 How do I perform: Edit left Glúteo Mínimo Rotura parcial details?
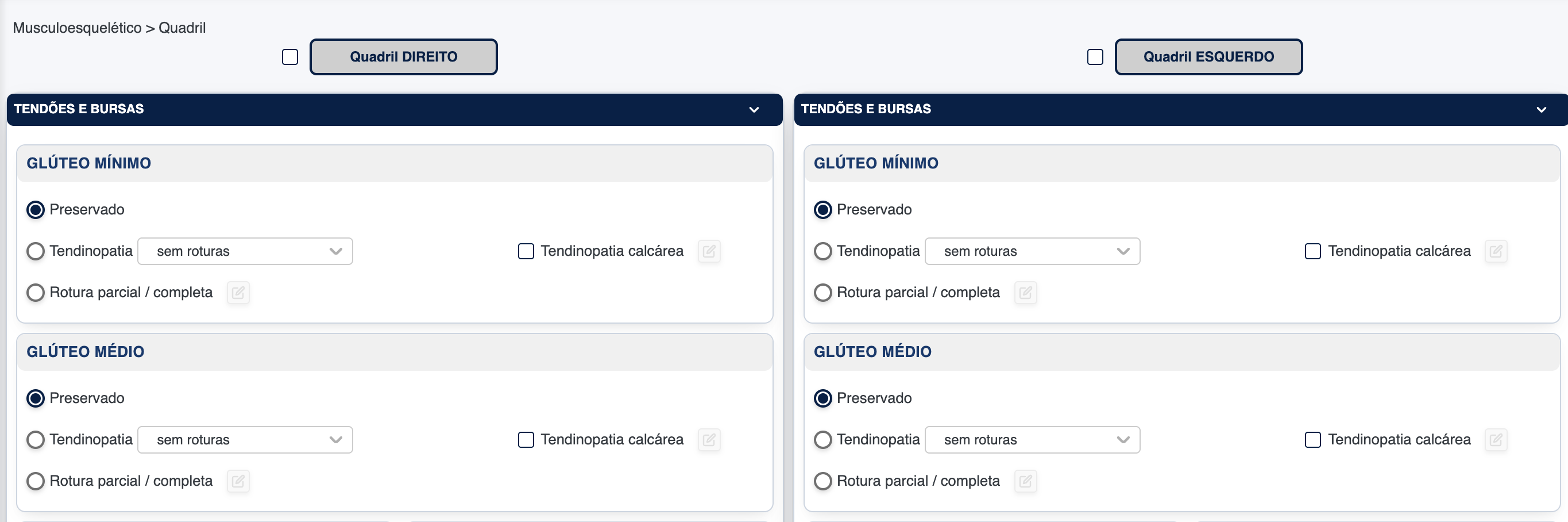(1025, 293)
